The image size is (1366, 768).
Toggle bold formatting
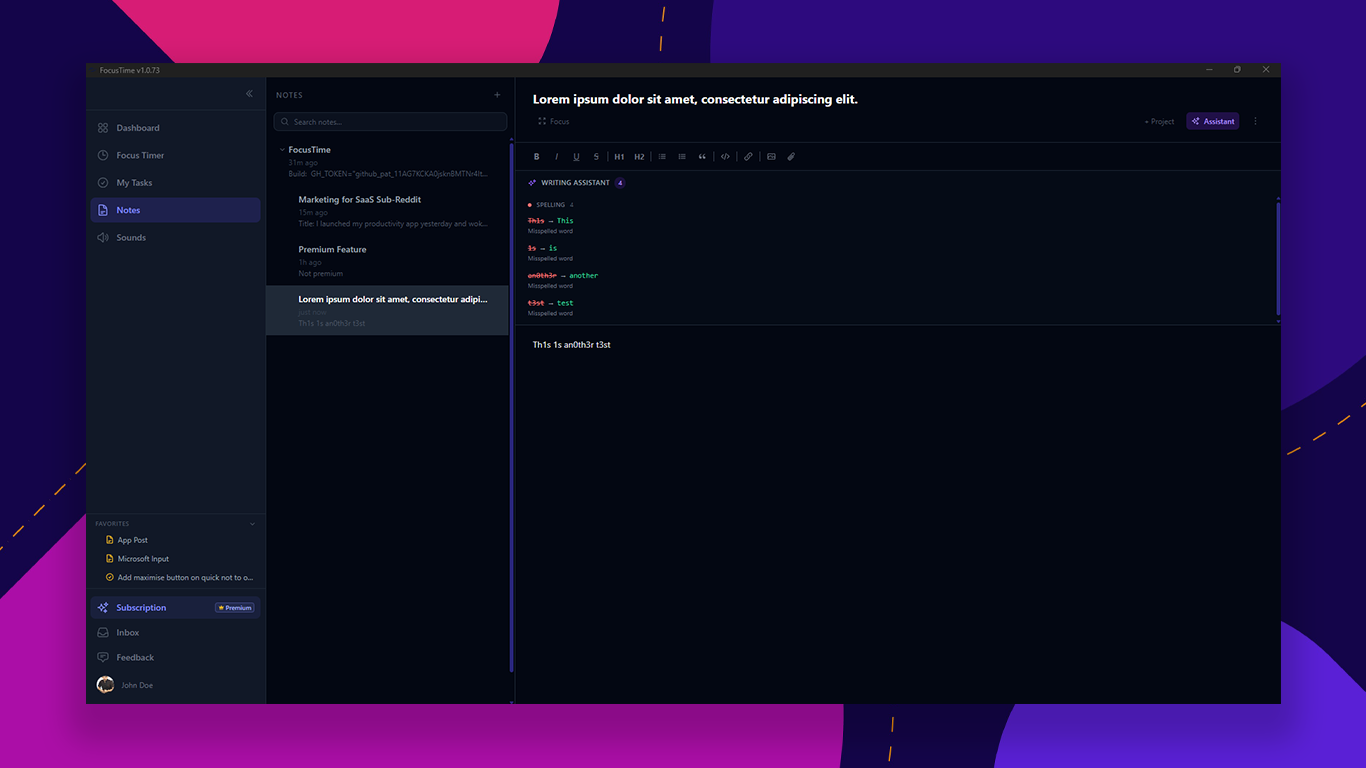coord(536,157)
